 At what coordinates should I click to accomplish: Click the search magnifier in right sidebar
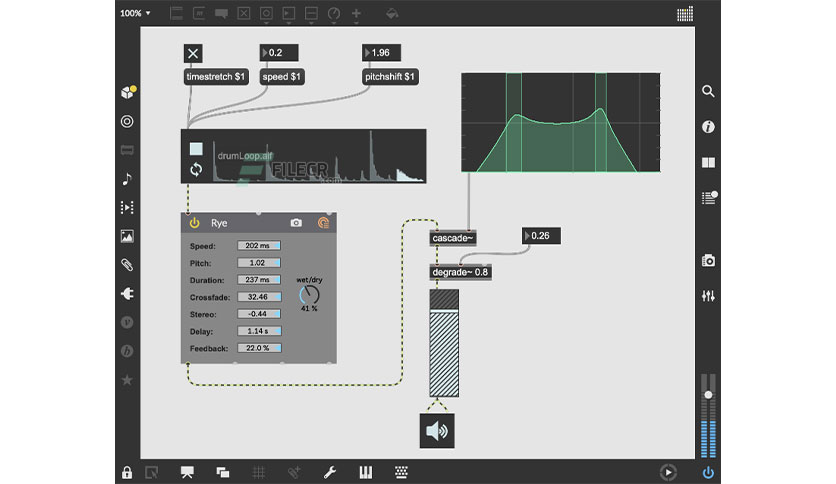[x=708, y=92]
